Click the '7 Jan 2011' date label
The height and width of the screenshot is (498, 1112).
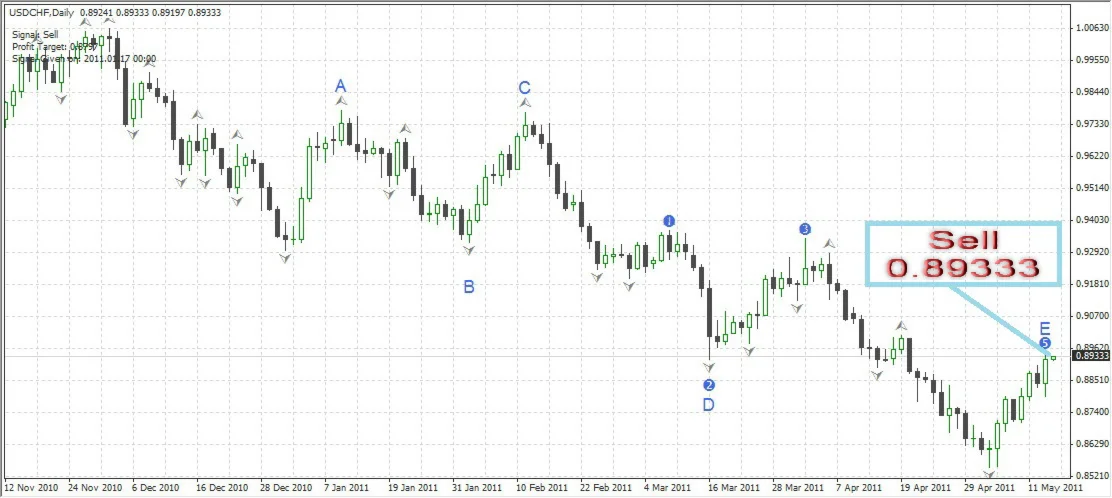[x=347, y=488]
